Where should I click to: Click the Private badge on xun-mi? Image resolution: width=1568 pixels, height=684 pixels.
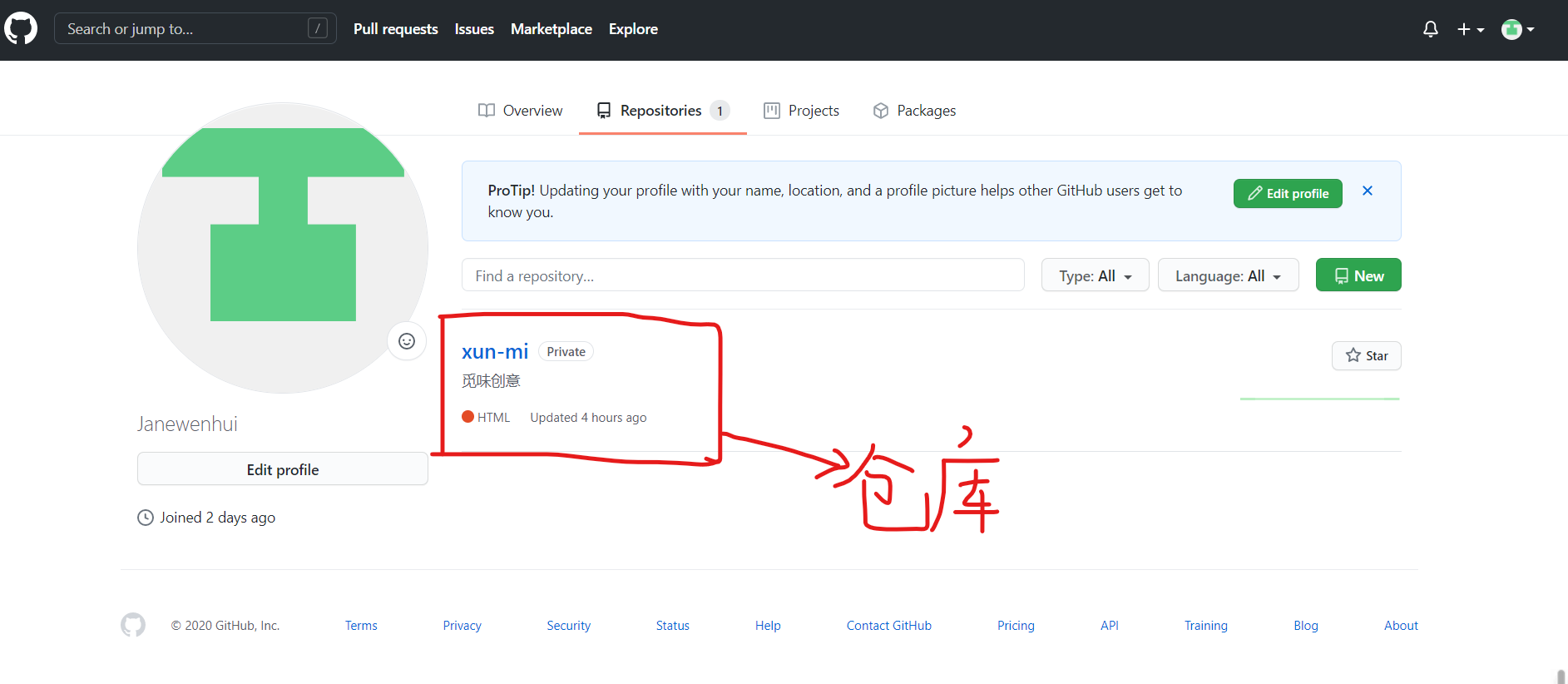[x=566, y=352]
